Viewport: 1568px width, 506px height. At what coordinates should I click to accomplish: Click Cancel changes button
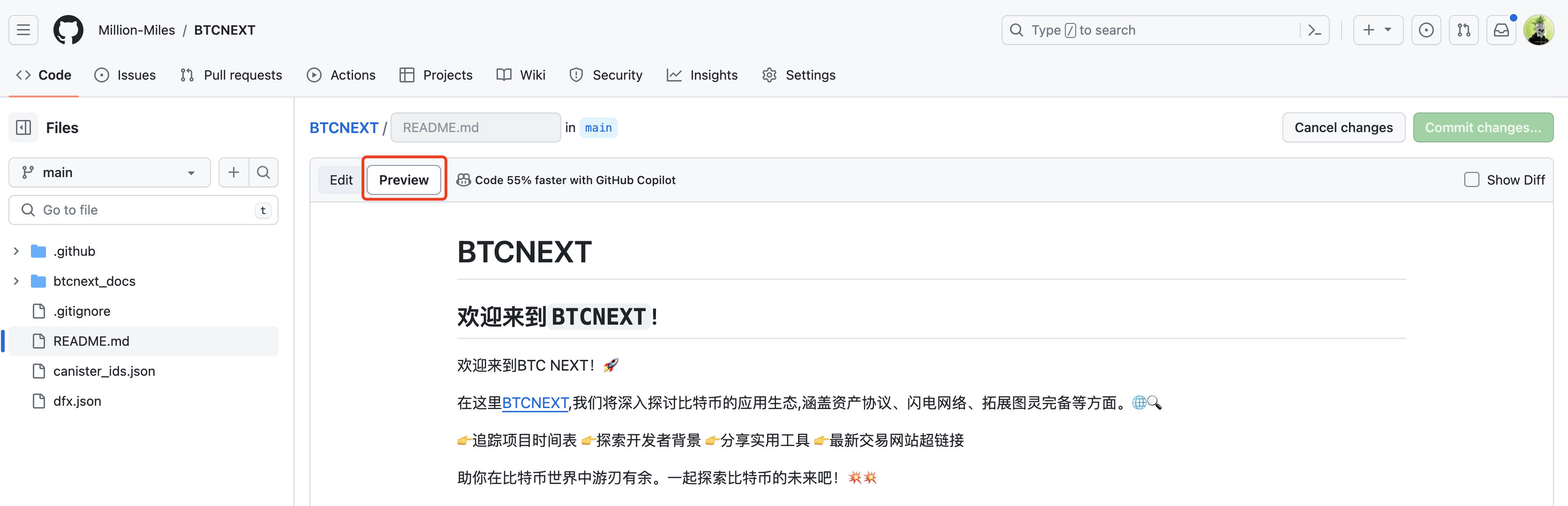pyautogui.click(x=1343, y=128)
